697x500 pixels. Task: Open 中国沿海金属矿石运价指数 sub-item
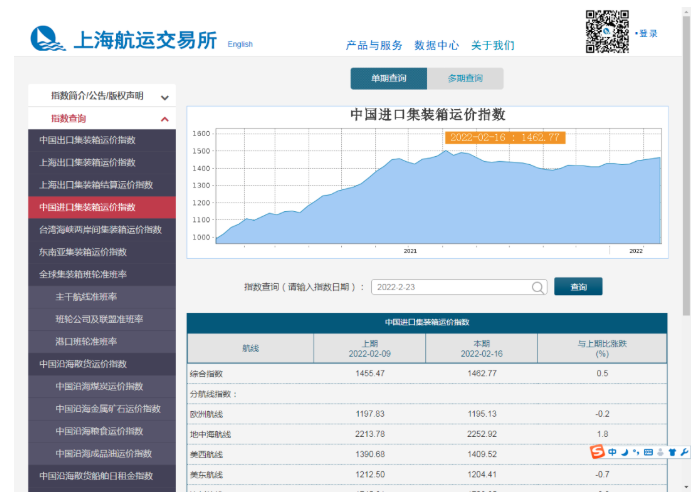[102, 409]
